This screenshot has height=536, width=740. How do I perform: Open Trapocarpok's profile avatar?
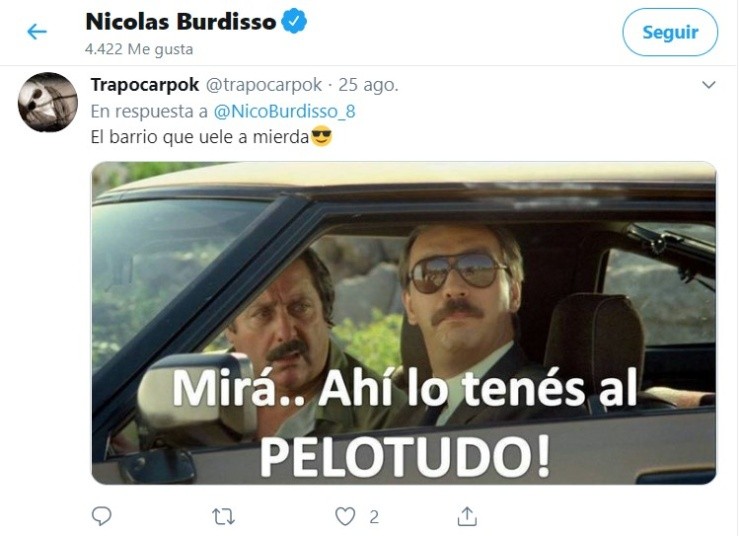point(48,102)
